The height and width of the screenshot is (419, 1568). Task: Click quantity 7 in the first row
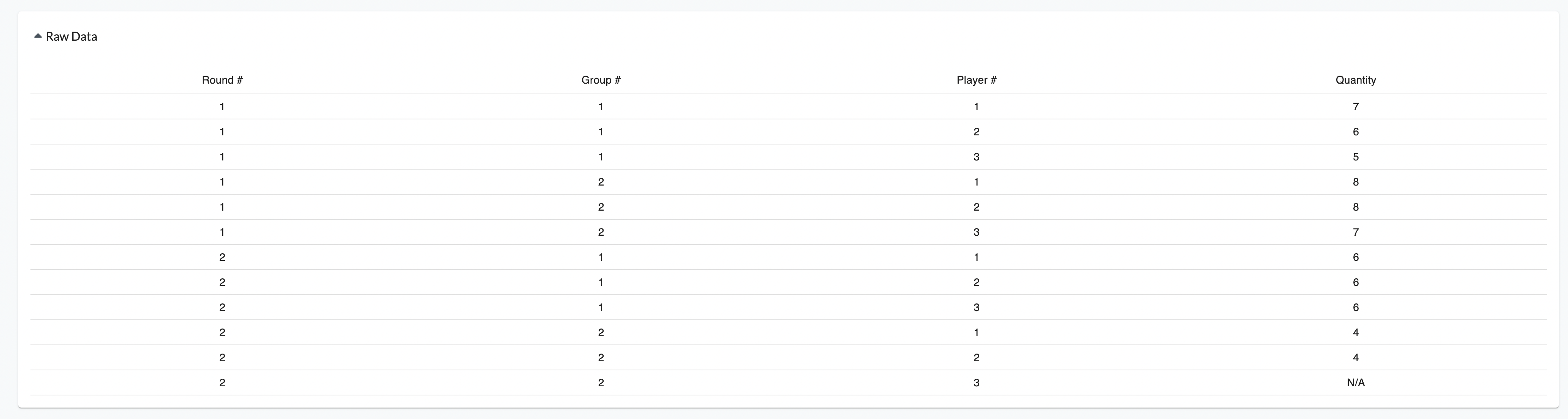tap(1356, 107)
